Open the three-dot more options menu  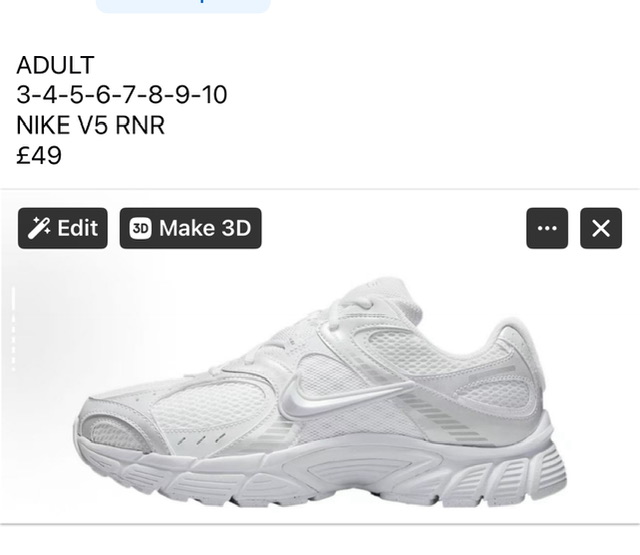[x=547, y=228]
